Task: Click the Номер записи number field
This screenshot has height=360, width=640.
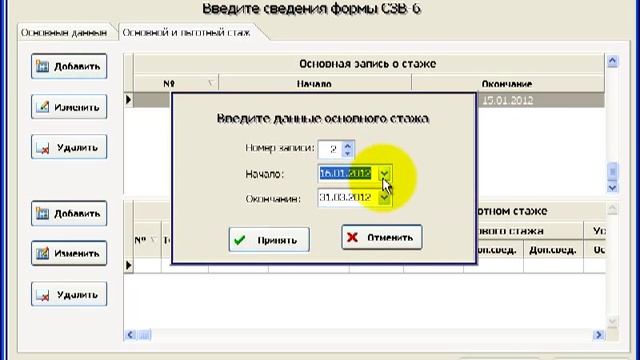Action: point(330,149)
